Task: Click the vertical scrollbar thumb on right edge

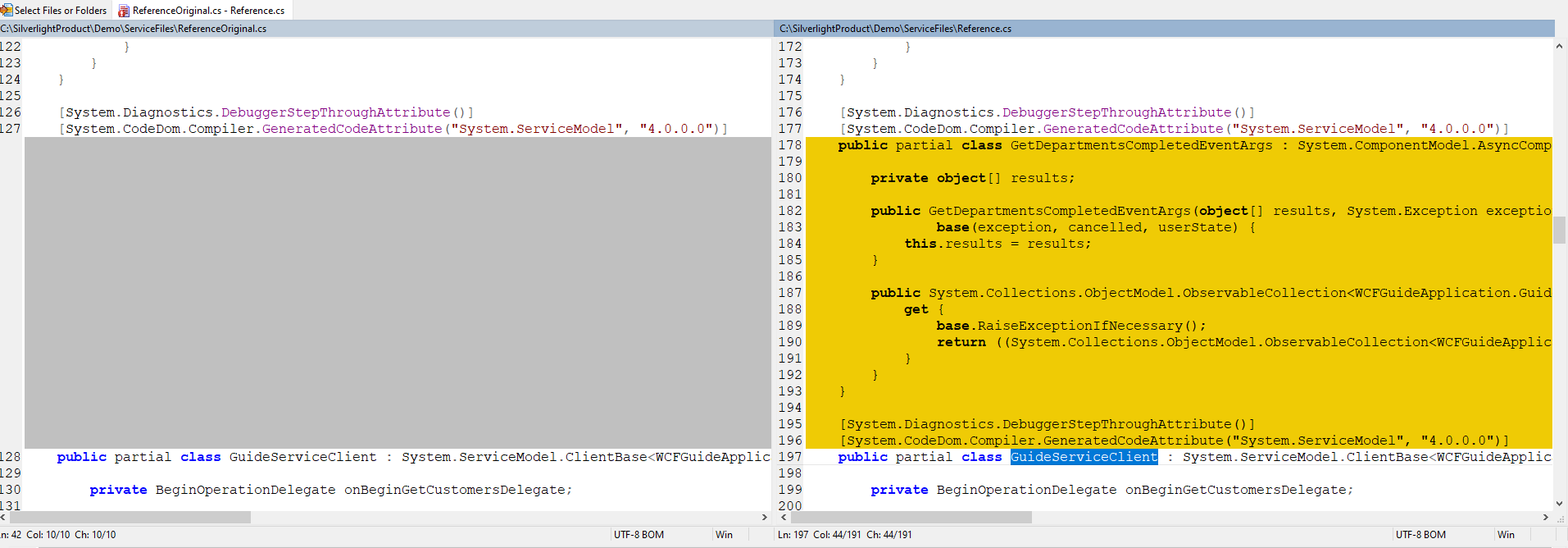Action: pyautogui.click(x=1559, y=230)
